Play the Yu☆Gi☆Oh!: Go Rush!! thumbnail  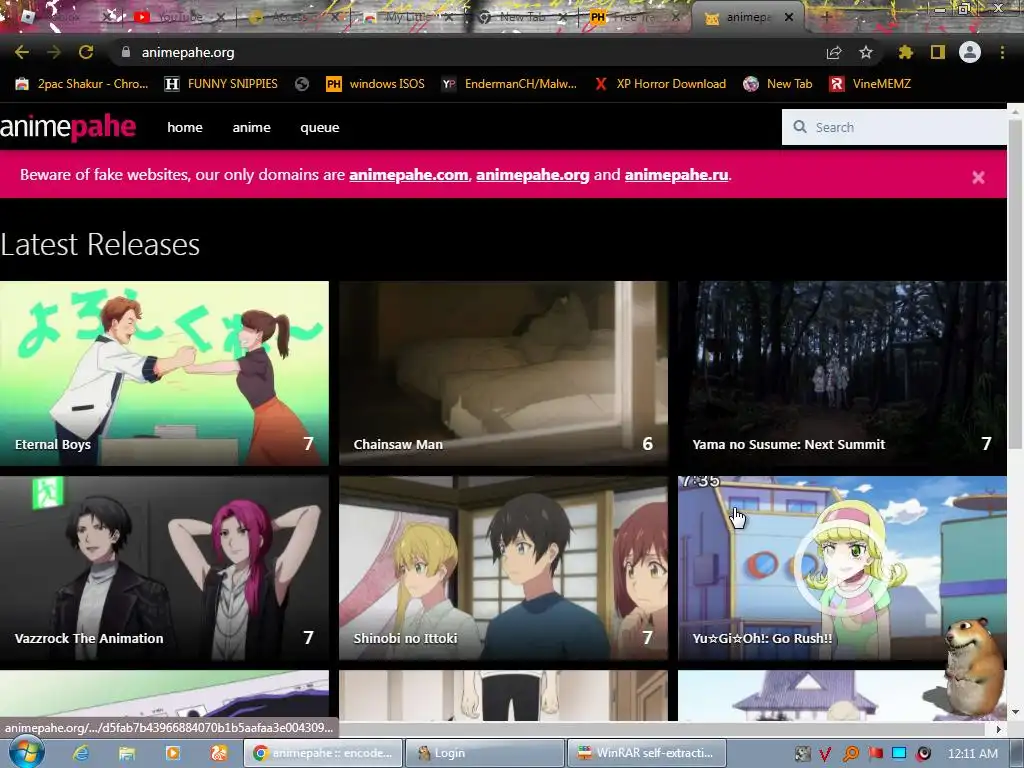coord(842,568)
